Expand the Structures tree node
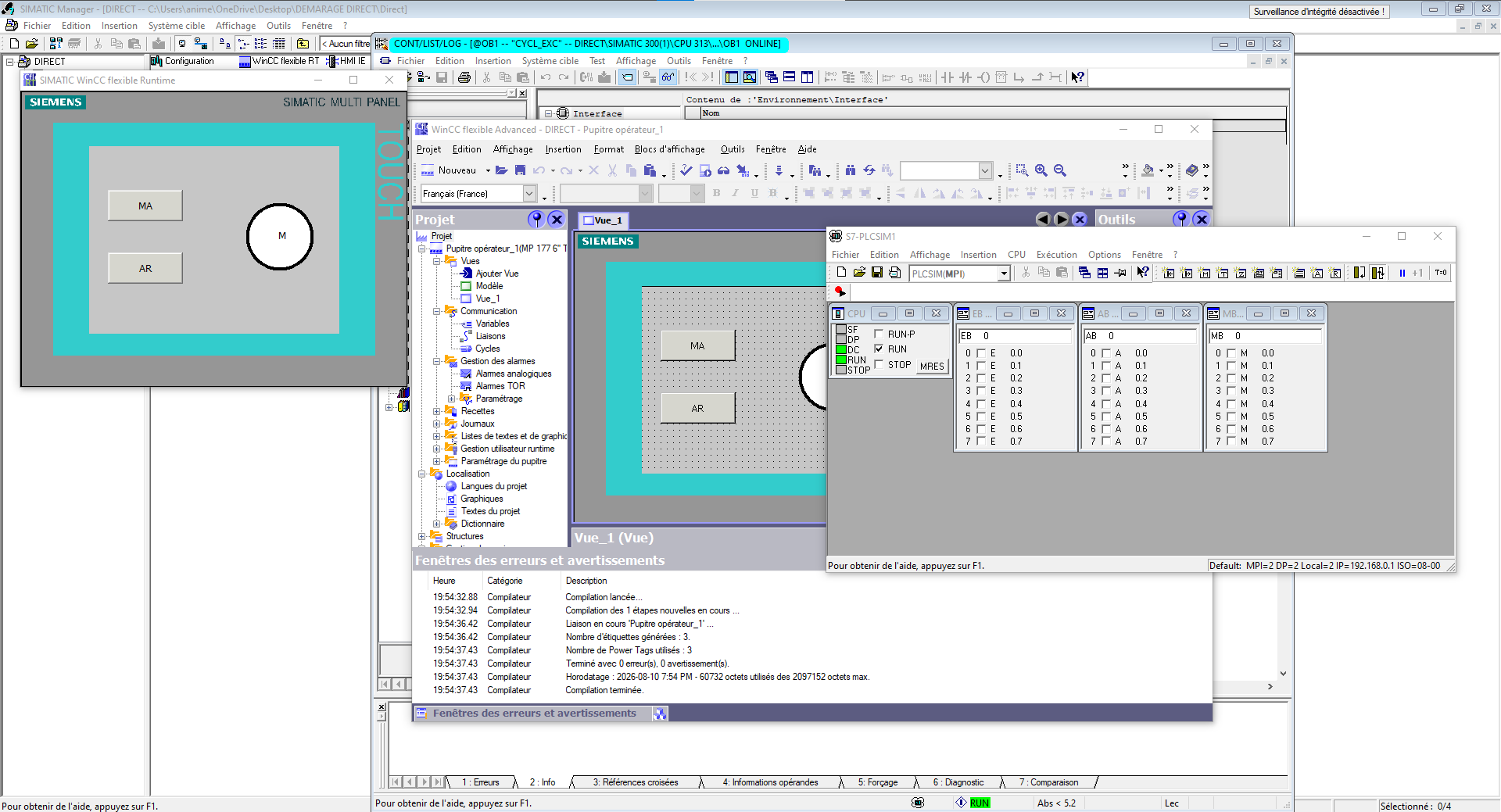 pyautogui.click(x=422, y=536)
